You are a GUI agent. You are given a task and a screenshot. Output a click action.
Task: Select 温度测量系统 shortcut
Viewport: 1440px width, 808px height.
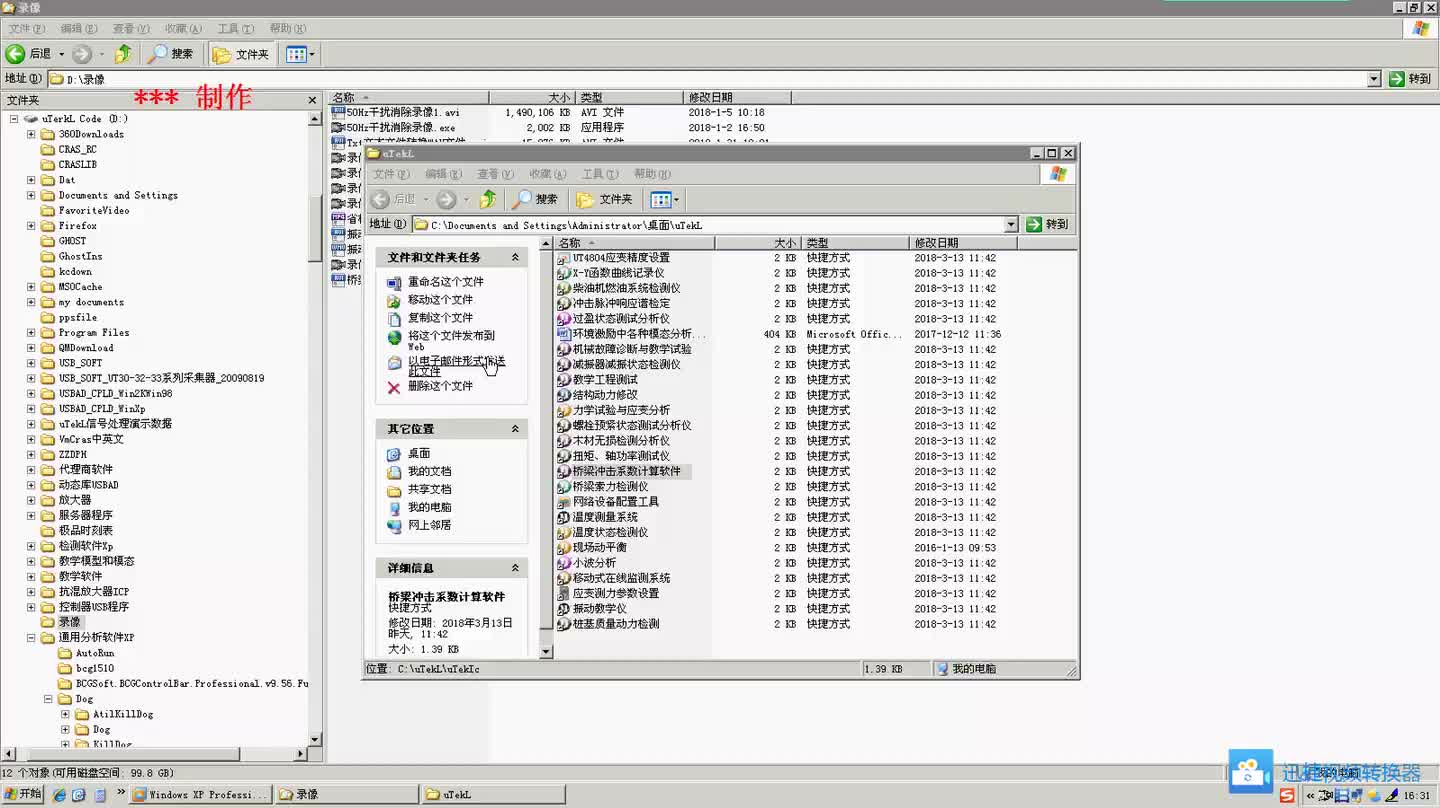pyautogui.click(x=597, y=517)
